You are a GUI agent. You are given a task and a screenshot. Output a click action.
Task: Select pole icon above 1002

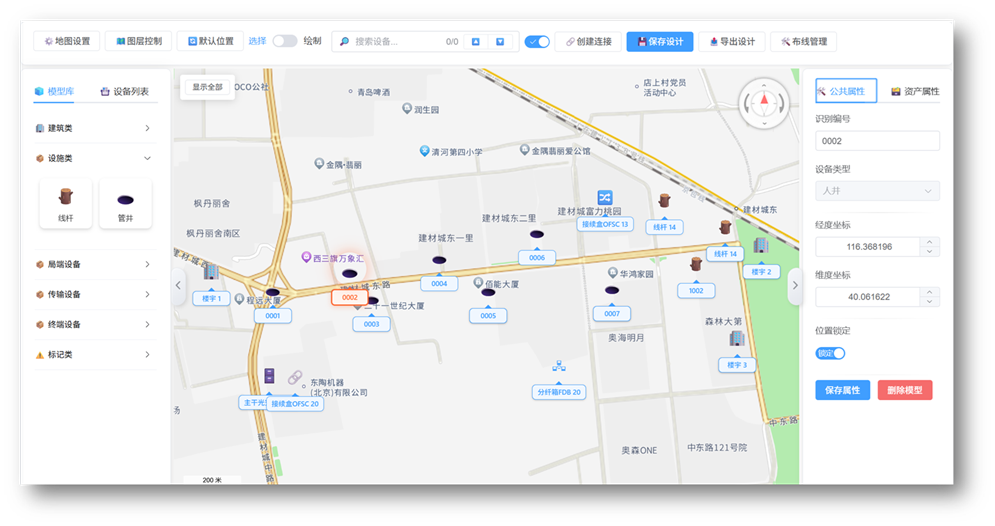pyautogui.click(x=696, y=263)
